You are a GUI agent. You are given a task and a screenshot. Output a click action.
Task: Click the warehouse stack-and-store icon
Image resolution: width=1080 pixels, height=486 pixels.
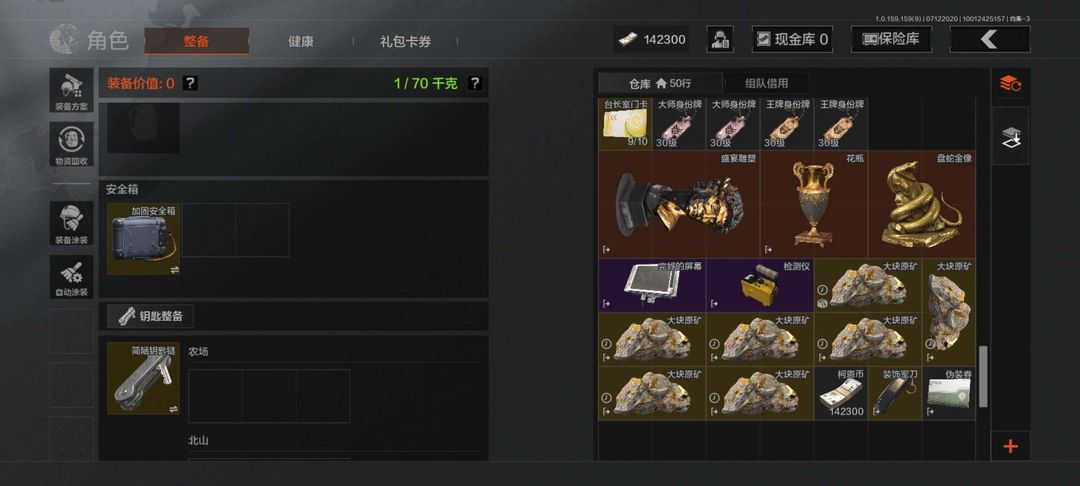tap(1010, 136)
